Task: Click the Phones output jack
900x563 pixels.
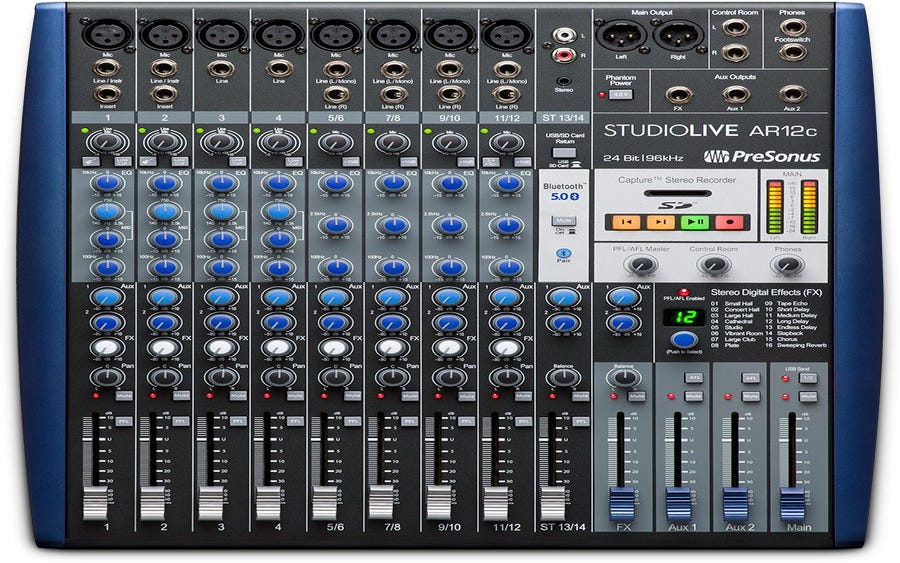Action: tap(793, 27)
